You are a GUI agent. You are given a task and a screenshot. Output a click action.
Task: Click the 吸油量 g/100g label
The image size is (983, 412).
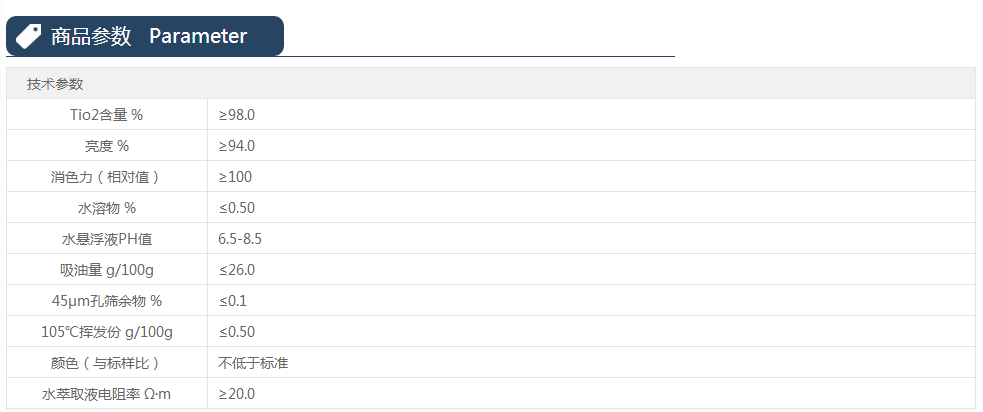[x=107, y=270]
